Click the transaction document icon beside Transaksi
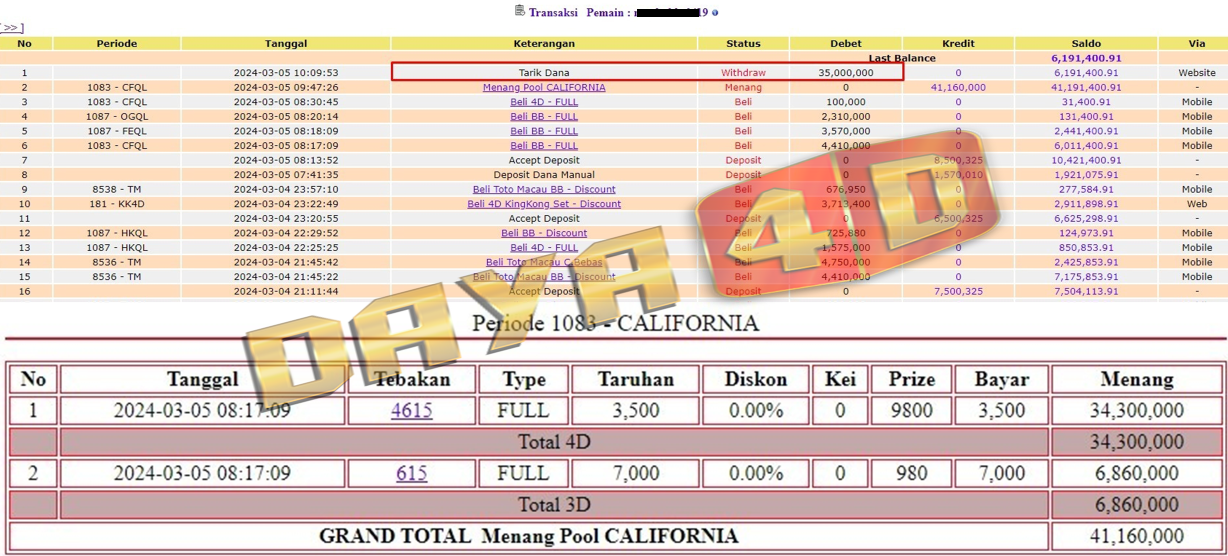This screenshot has height=556, width=1228. (519, 11)
